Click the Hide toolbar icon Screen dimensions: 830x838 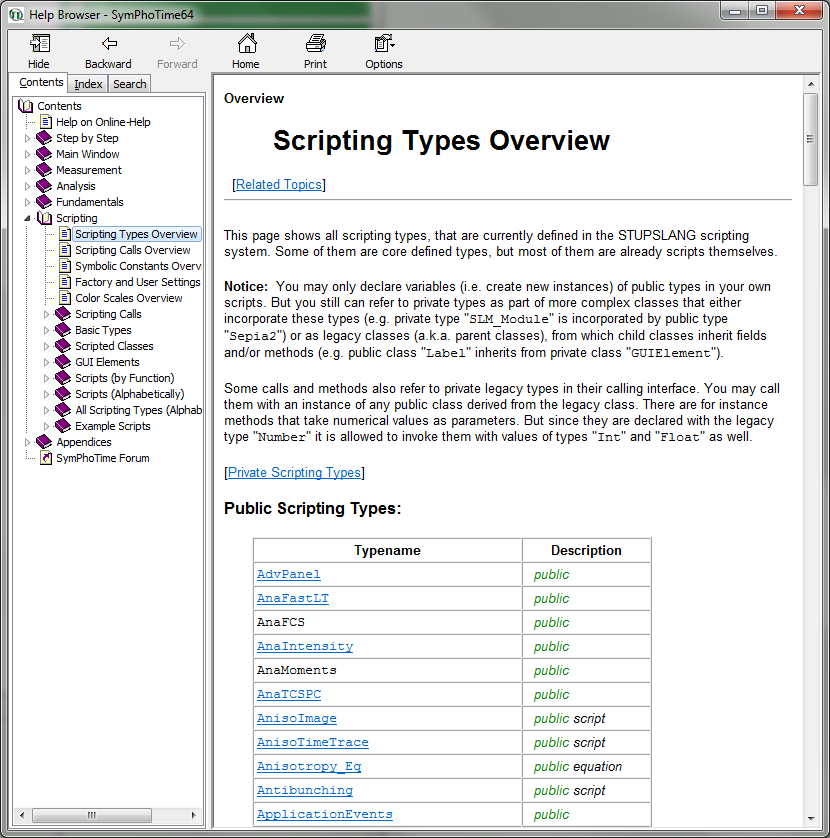[39, 45]
